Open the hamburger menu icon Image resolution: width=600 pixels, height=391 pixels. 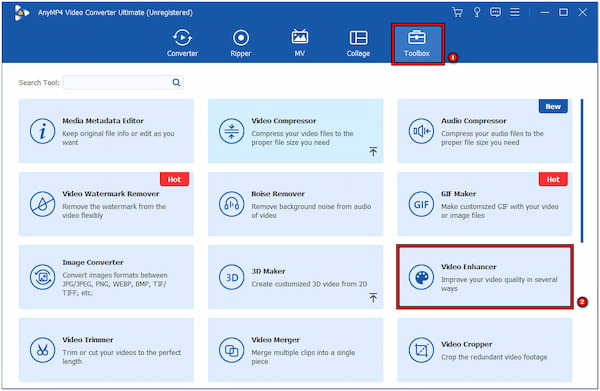515,12
